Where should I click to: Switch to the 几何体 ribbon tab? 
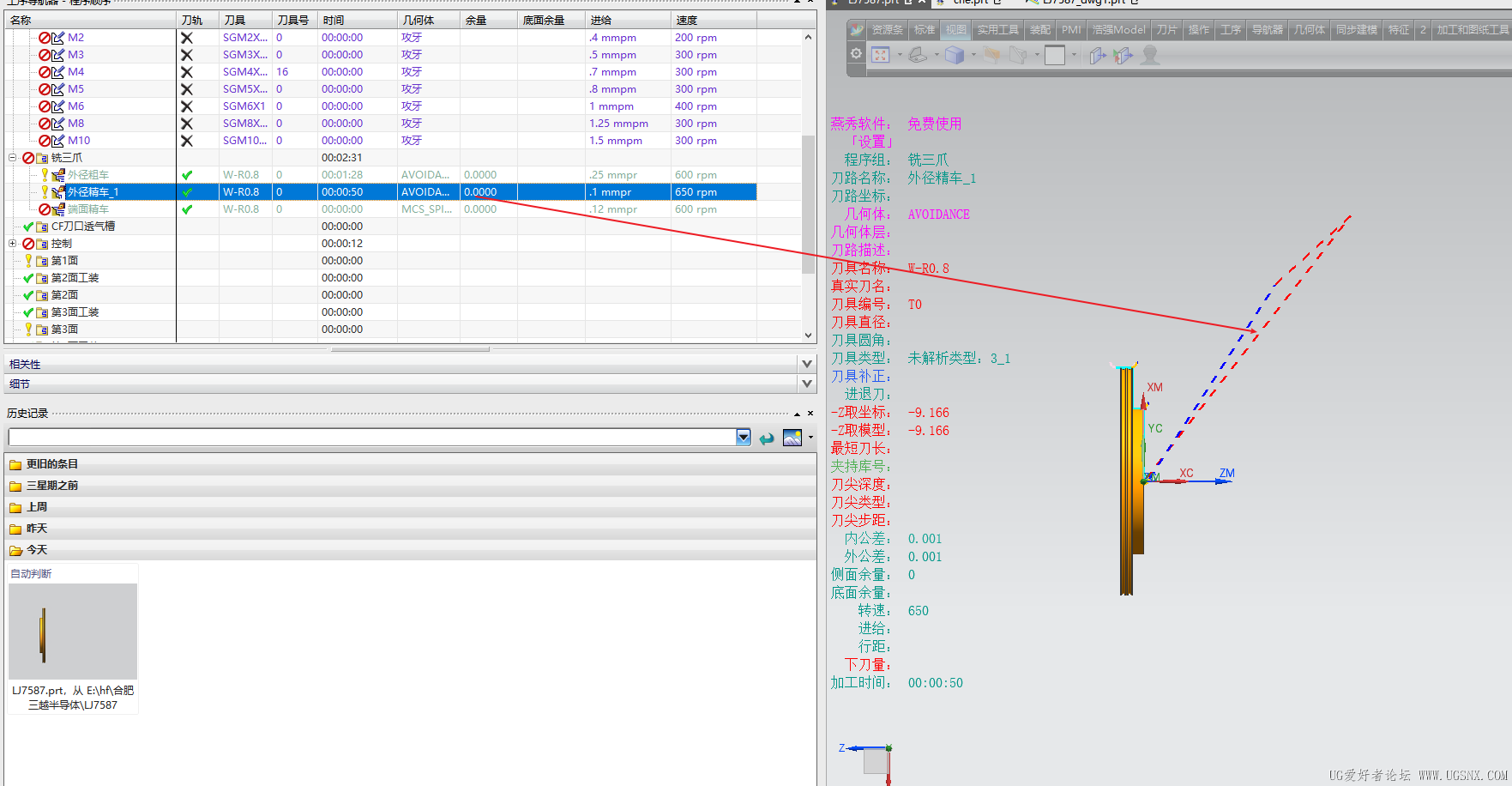[1310, 29]
